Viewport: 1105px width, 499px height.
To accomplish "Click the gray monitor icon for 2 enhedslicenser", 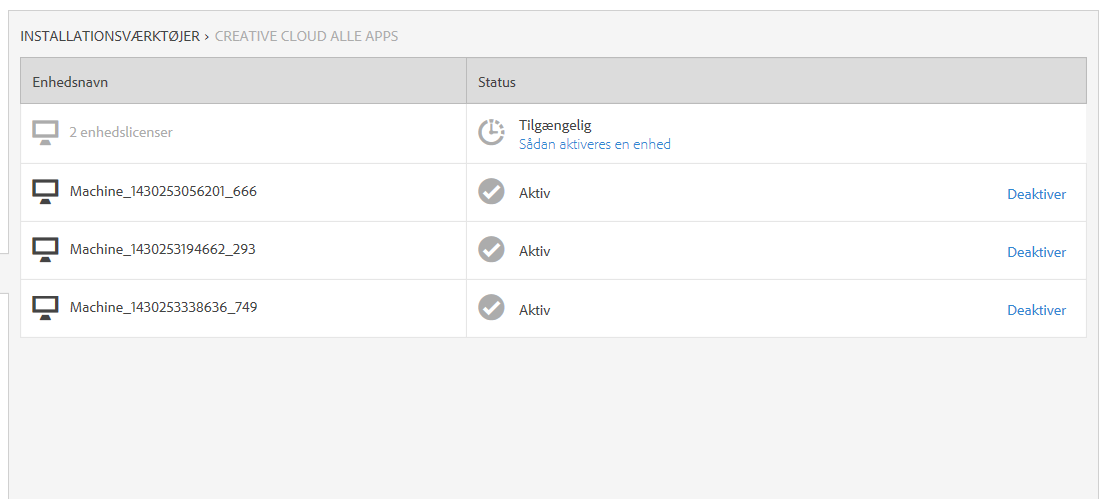I will tap(45, 133).
